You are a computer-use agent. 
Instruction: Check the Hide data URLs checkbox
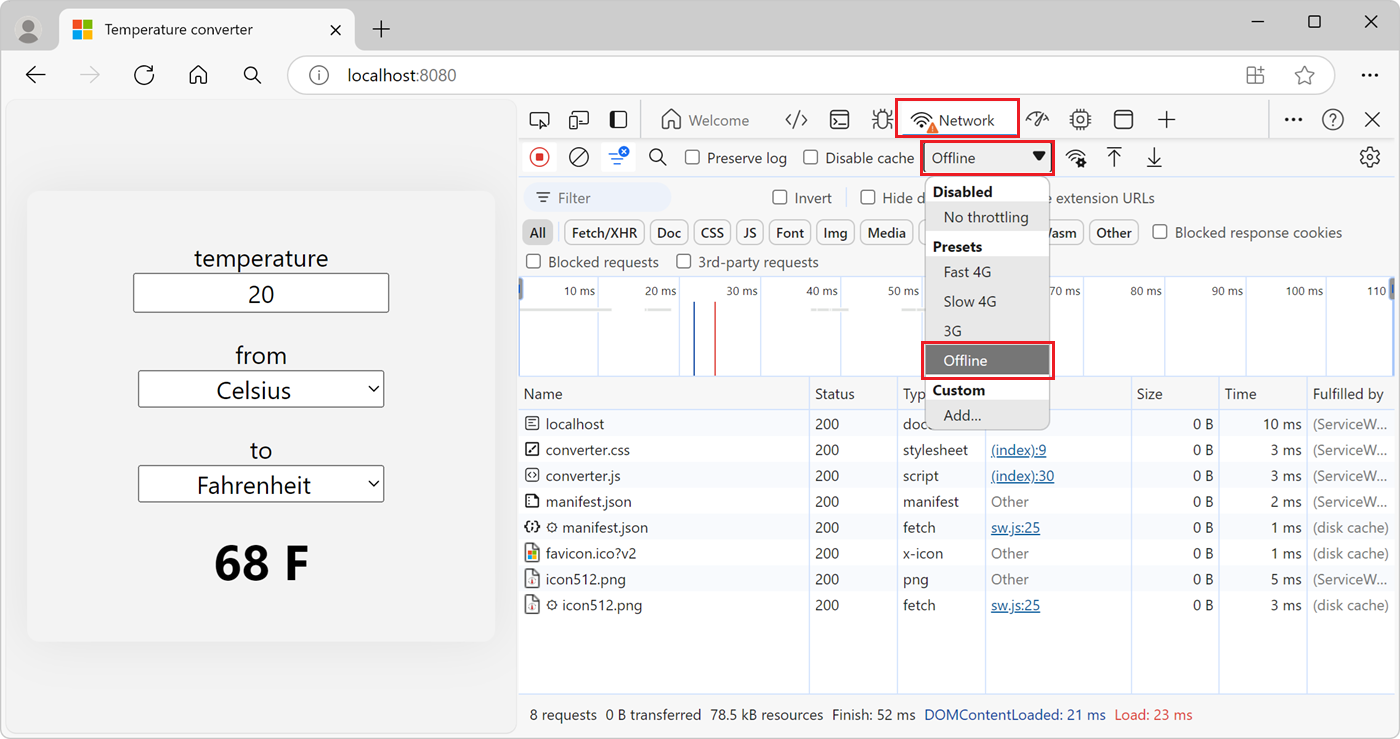[x=868, y=198]
